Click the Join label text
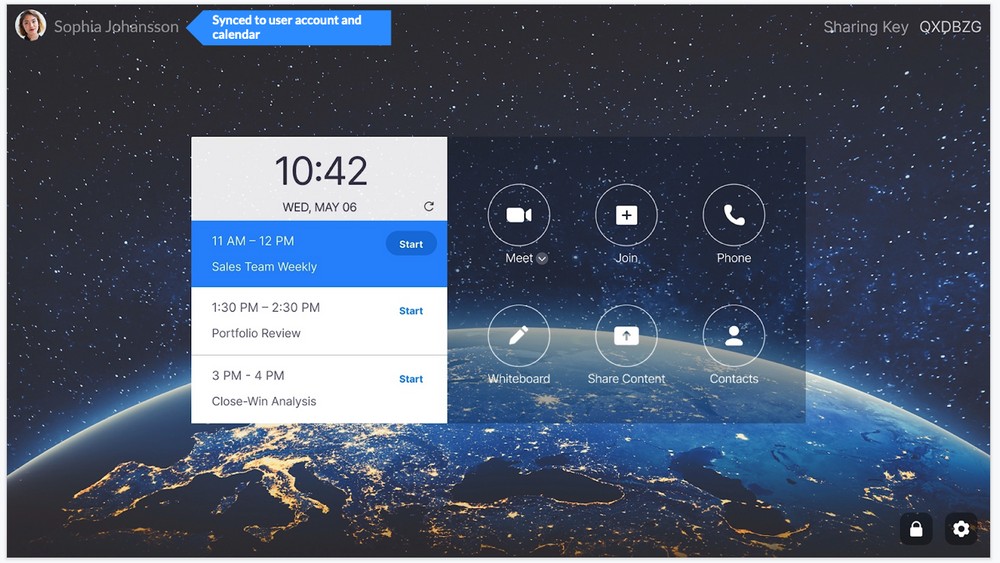Screen dimensions: 1000x563 pyautogui.click(x=626, y=258)
